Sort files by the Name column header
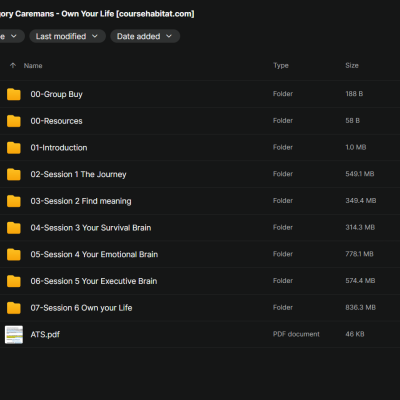Image resolution: width=400 pixels, height=400 pixels. (33, 66)
